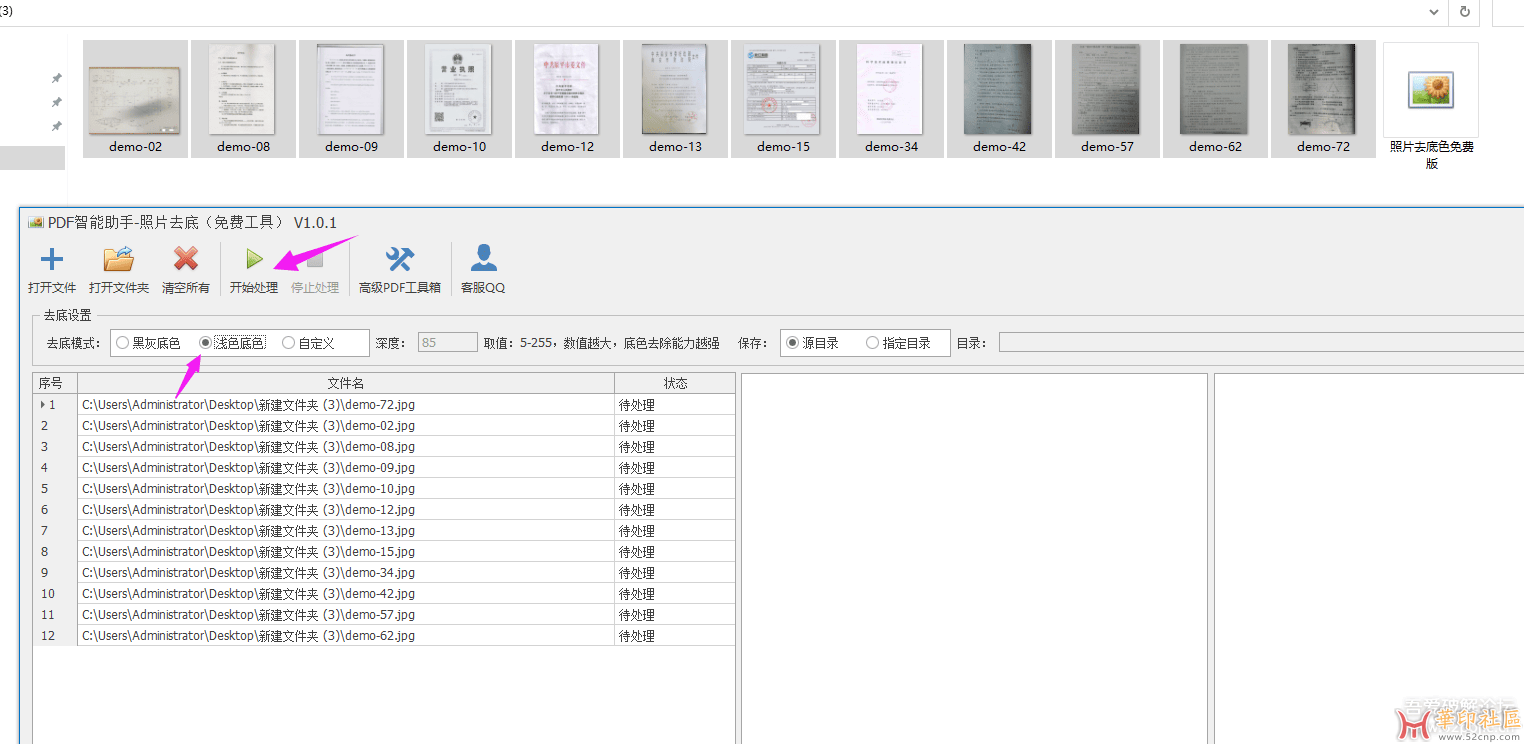Viewport: 1524px width, 744px height.
Task: Choose the 浅色底色 mode
Action: tap(206, 343)
